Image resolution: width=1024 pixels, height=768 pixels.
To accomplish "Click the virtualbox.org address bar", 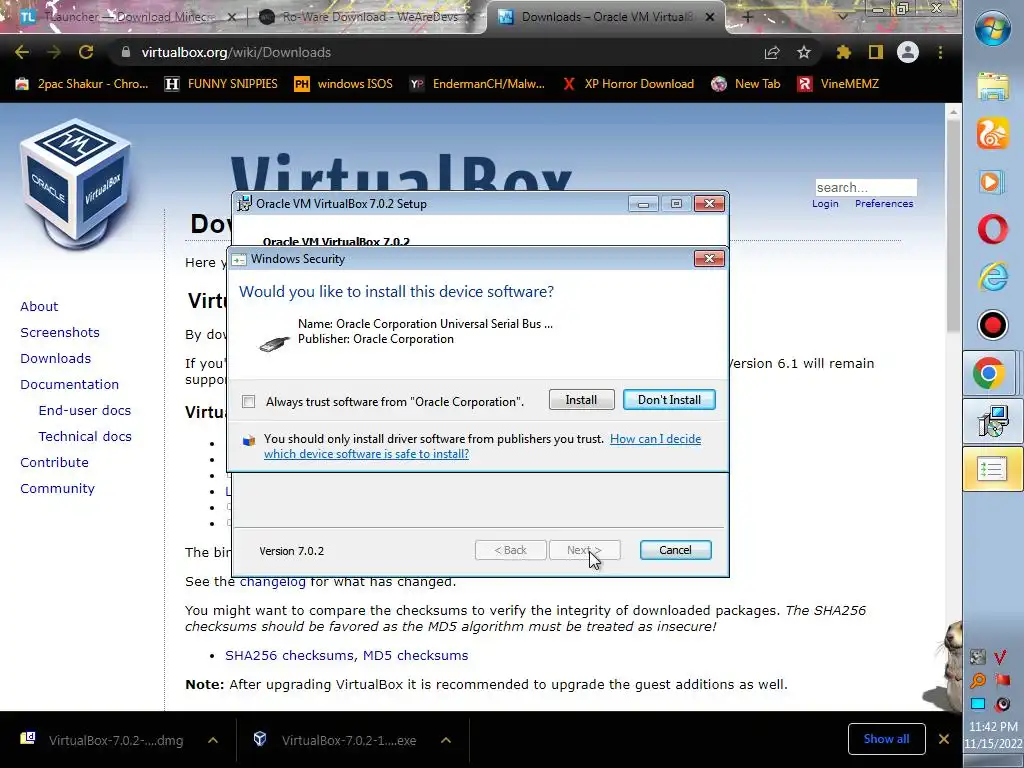I will [431, 52].
